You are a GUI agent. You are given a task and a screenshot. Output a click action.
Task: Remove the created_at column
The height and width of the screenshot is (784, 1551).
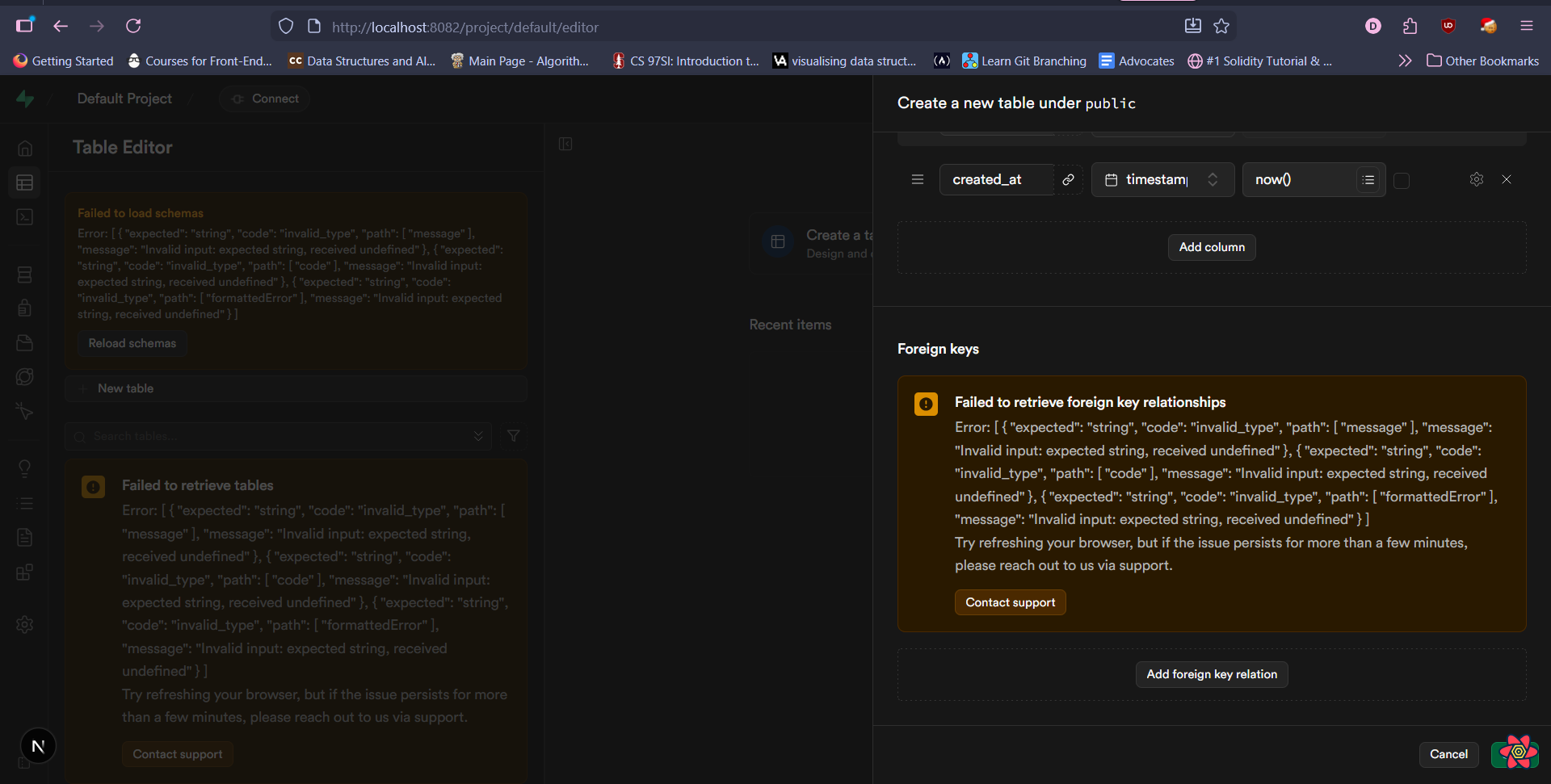click(x=1507, y=179)
